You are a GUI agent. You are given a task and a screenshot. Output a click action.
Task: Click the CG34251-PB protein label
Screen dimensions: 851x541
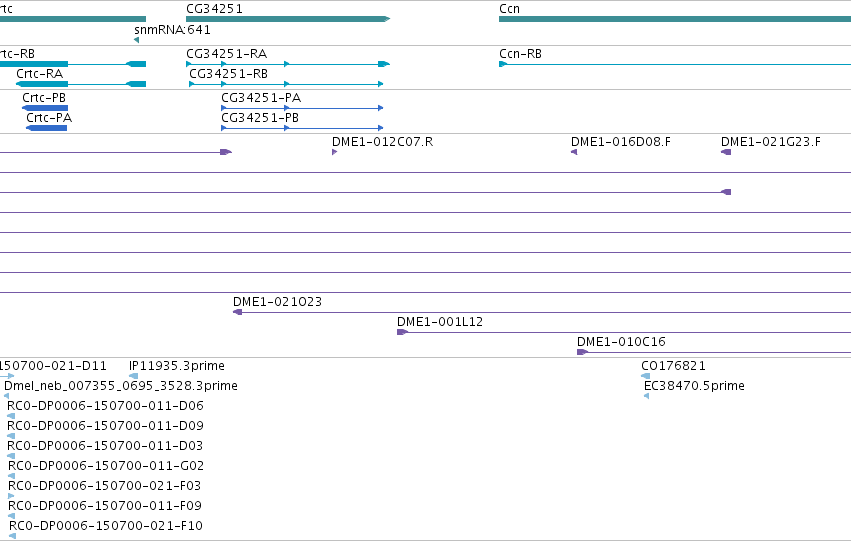point(259,118)
